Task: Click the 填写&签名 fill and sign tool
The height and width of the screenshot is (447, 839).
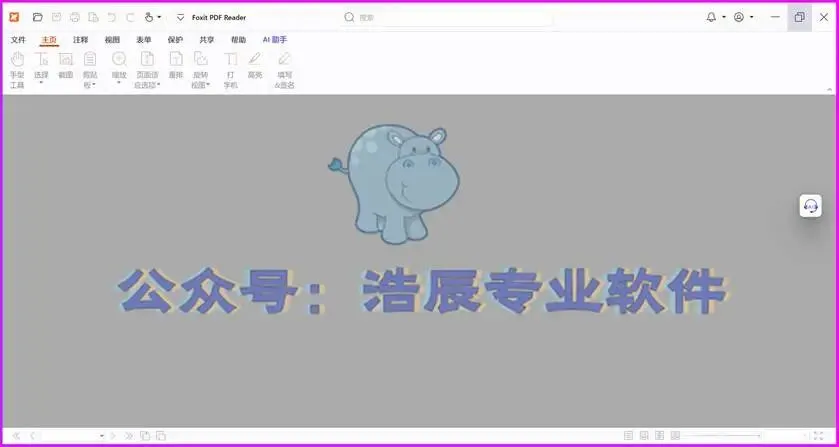Action: point(285,70)
